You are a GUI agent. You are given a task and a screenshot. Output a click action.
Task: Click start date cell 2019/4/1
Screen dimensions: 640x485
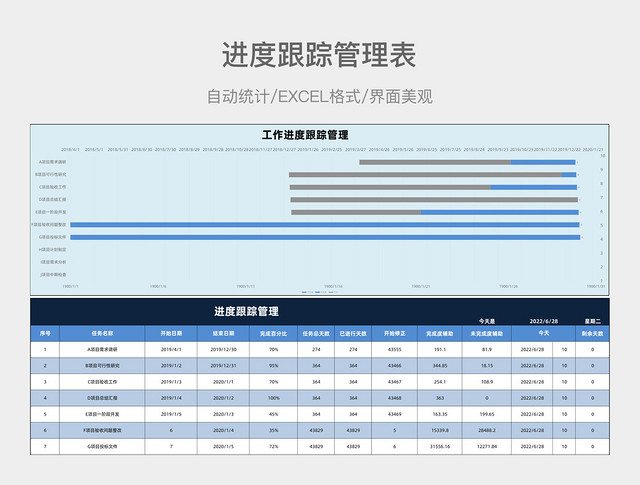tap(171, 349)
